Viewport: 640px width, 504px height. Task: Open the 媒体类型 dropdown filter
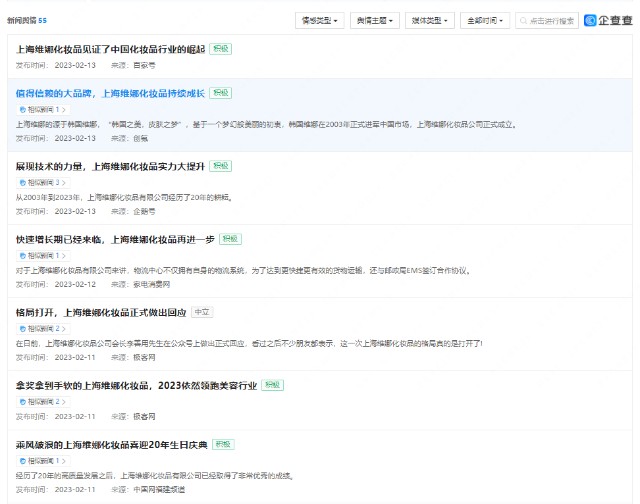coord(431,20)
